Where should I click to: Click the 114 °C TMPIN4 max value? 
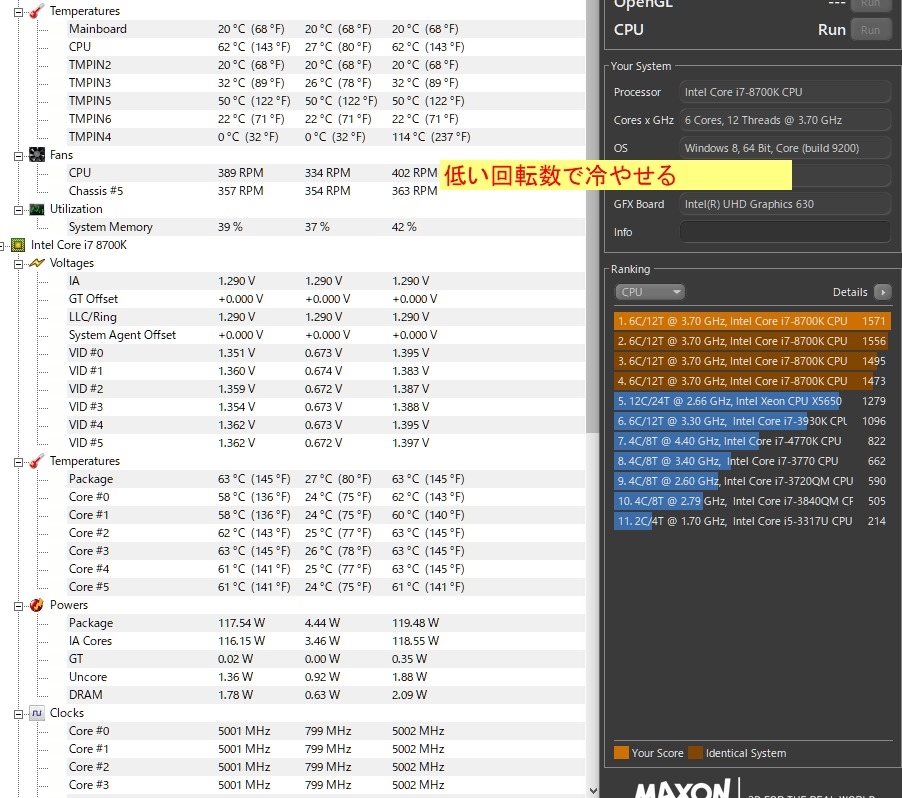[431, 137]
